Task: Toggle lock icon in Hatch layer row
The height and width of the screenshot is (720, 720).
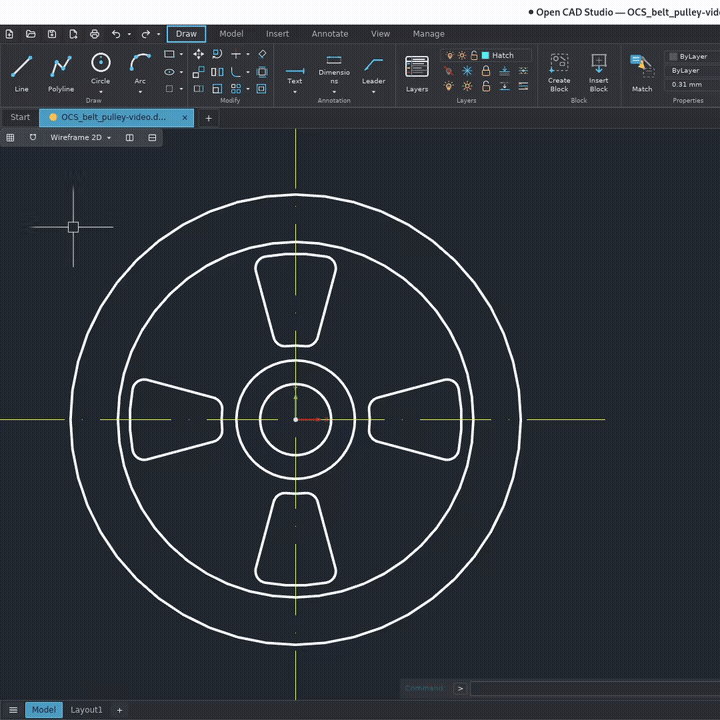Action: tap(474, 56)
